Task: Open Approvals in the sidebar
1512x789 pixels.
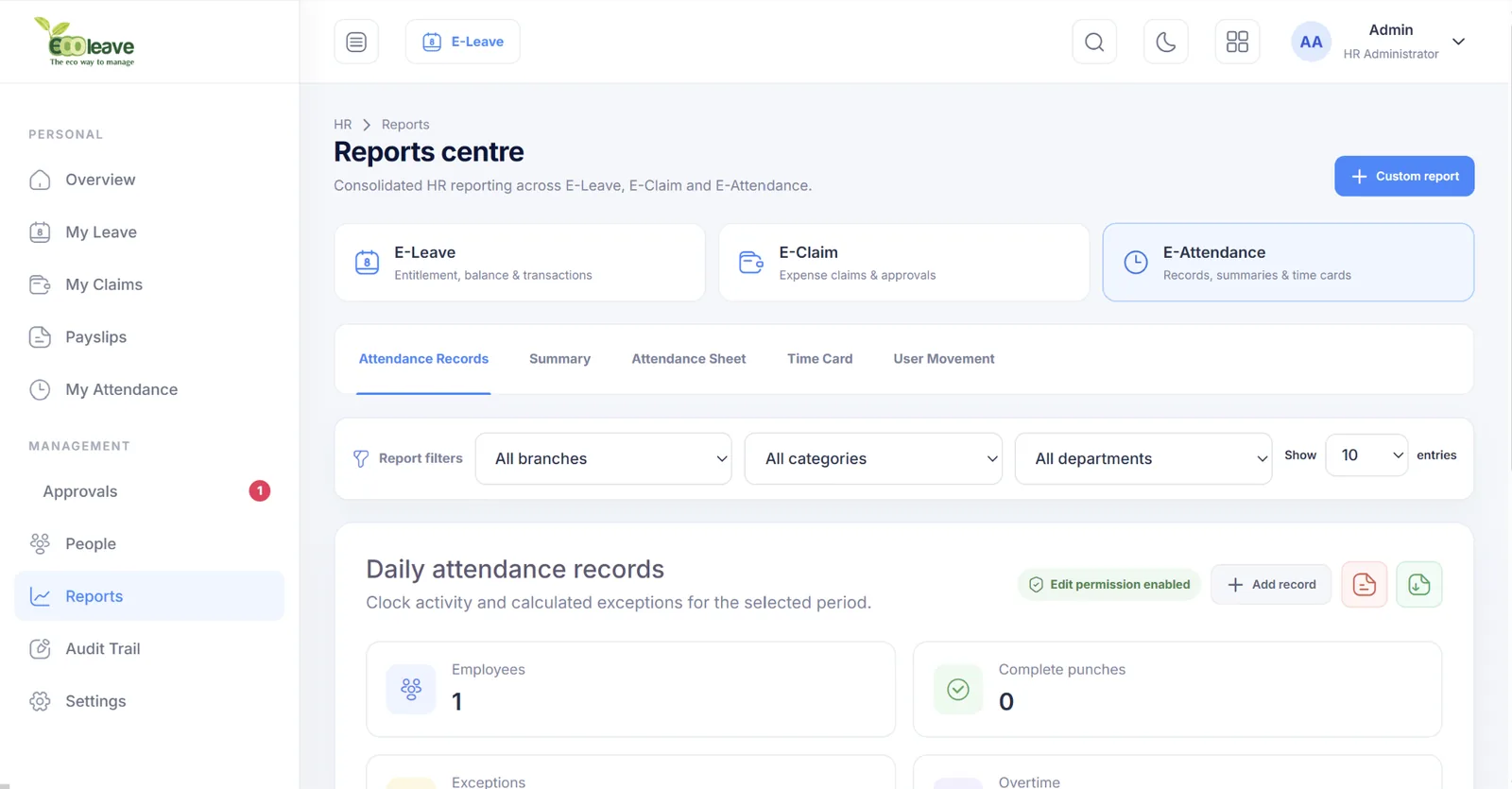Action: pos(80,491)
